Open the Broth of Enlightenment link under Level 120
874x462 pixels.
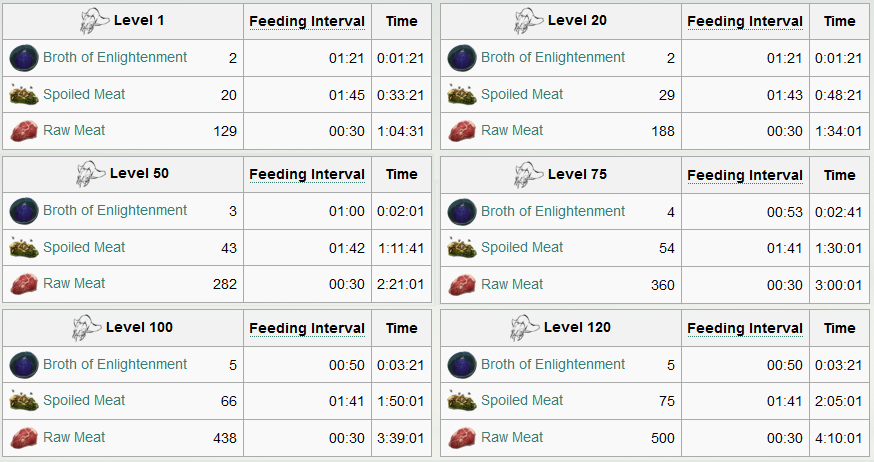coord(553,364)
